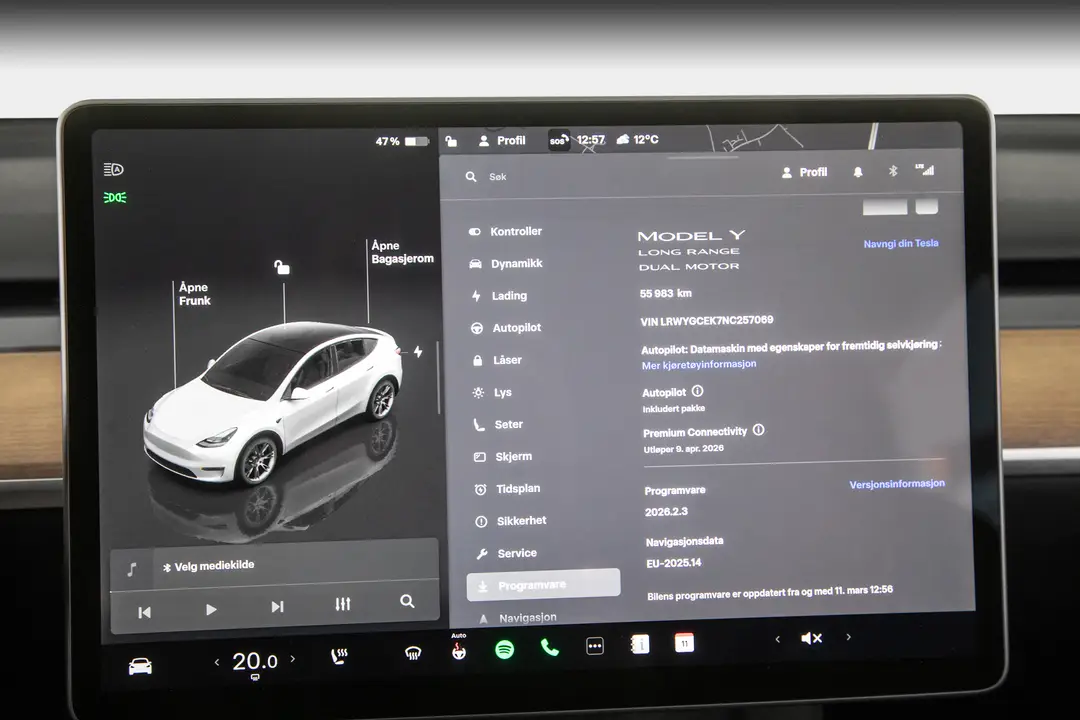This screenshot has width=1080, height=720.
Task: Tap Åpne Bagasjerom
Action: 402,252
